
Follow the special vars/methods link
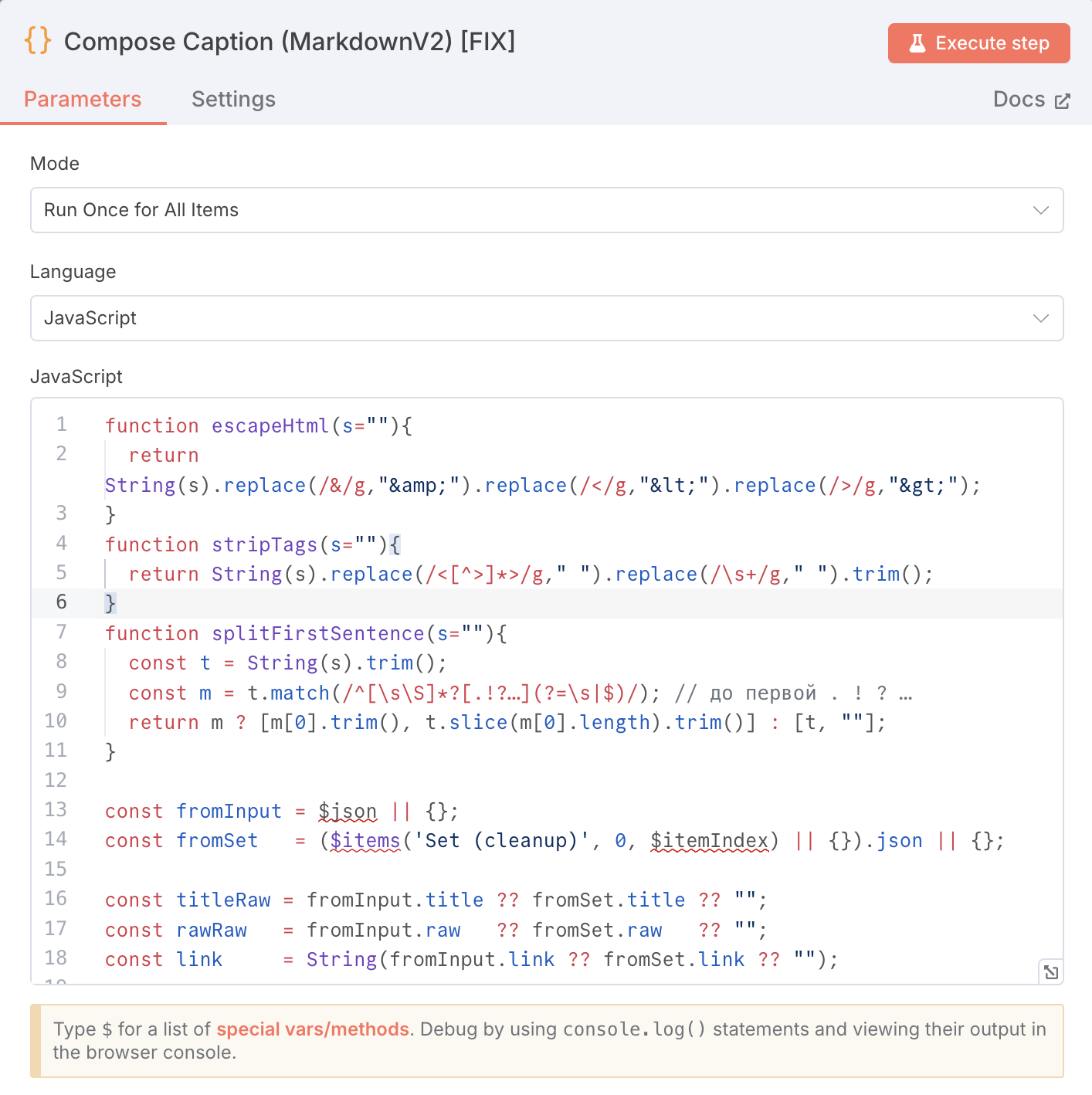point(312,1029)
